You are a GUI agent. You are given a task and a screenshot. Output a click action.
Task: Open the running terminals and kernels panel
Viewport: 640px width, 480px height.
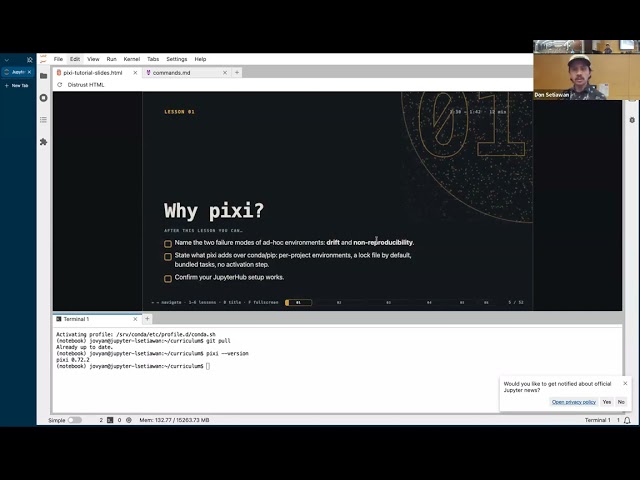[x=44, y=98]
